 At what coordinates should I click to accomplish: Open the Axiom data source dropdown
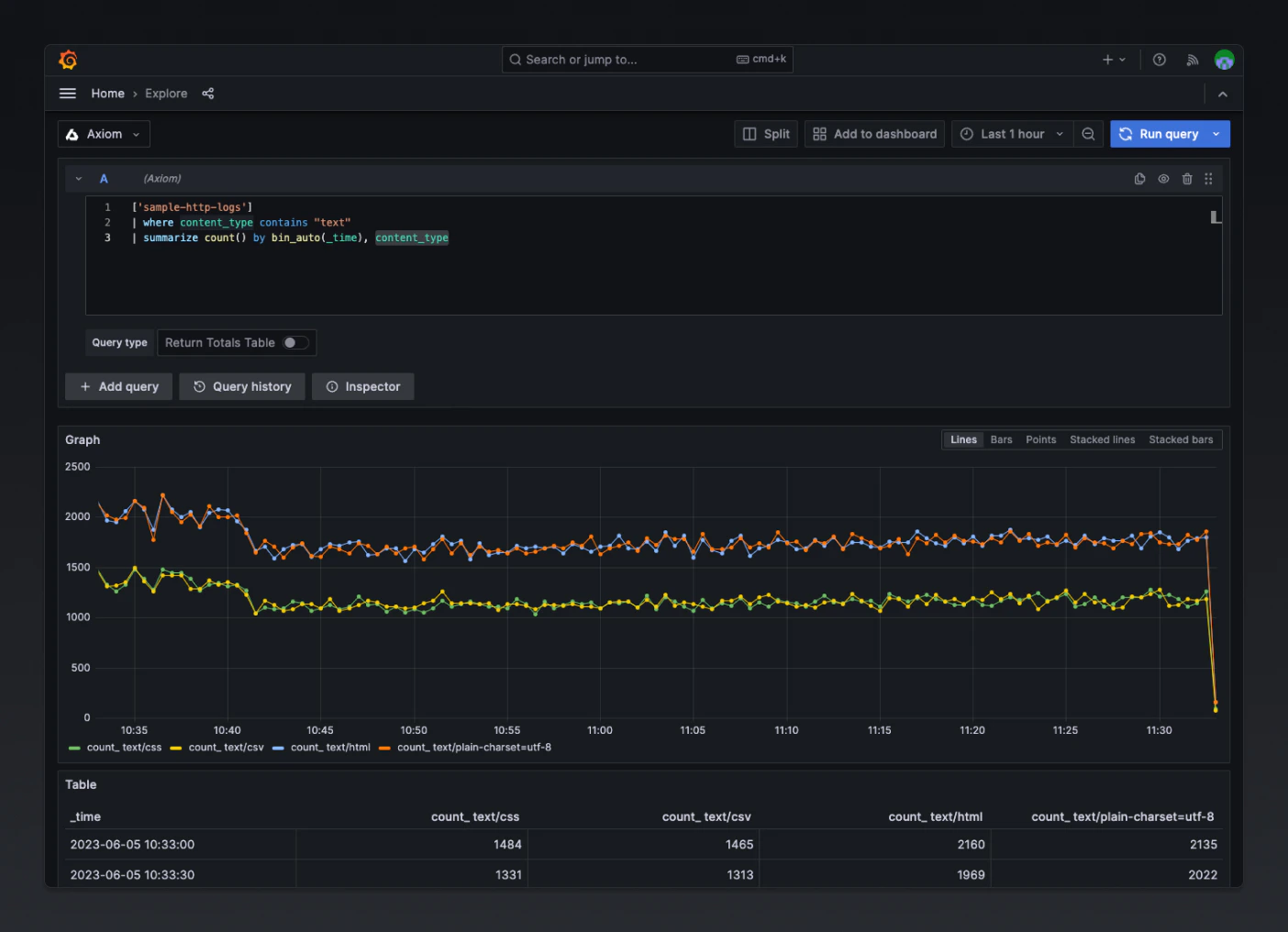[x=104, y=134]
